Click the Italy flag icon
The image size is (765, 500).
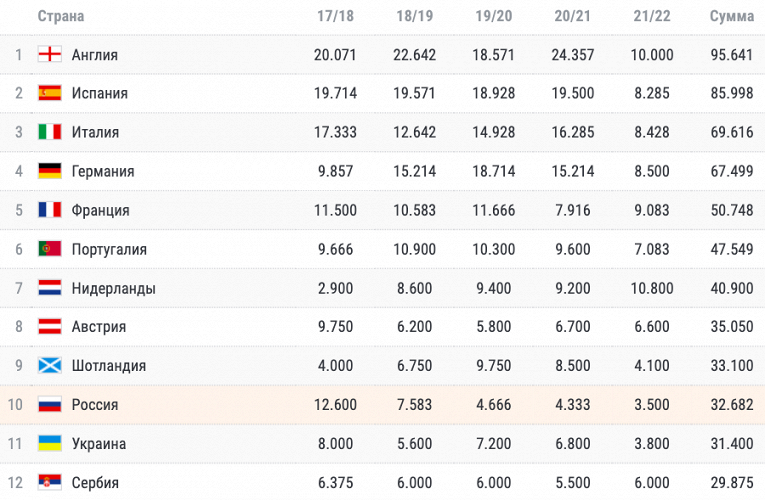coord(50,133)
